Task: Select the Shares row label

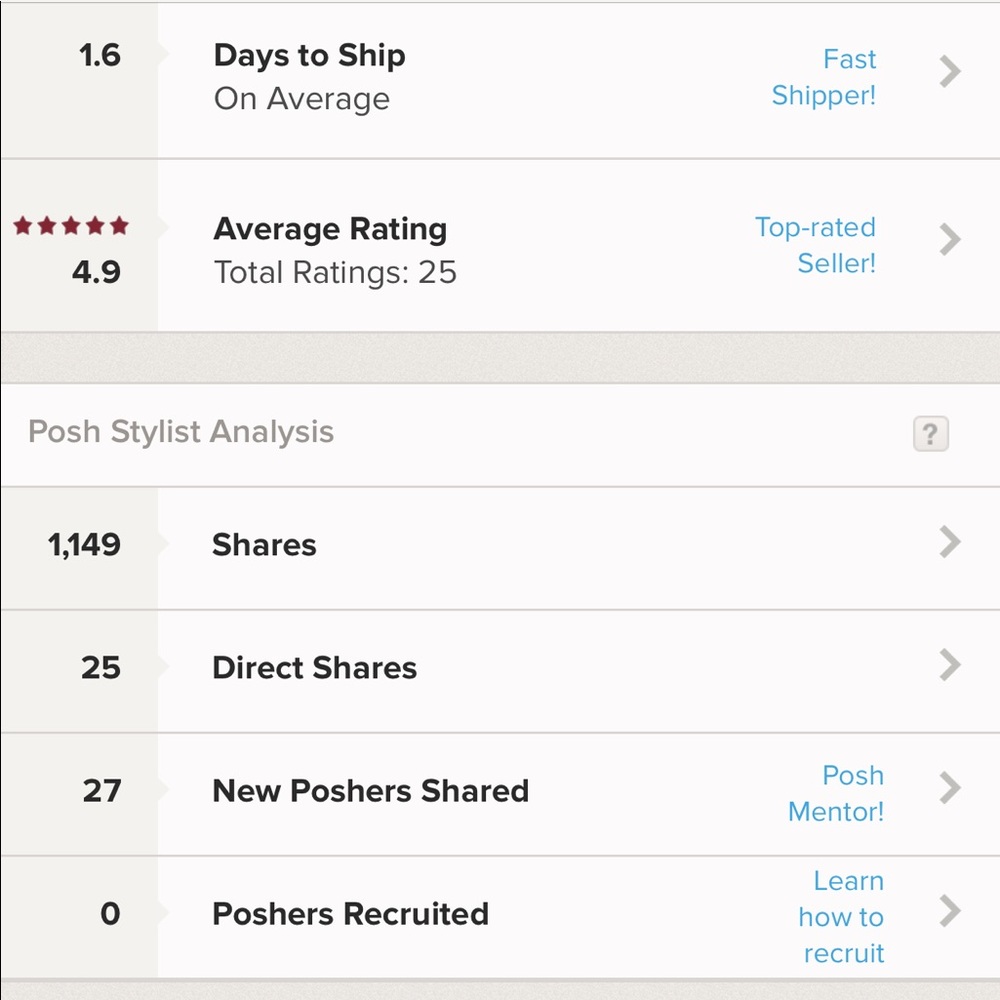Action: coord(264,545)
